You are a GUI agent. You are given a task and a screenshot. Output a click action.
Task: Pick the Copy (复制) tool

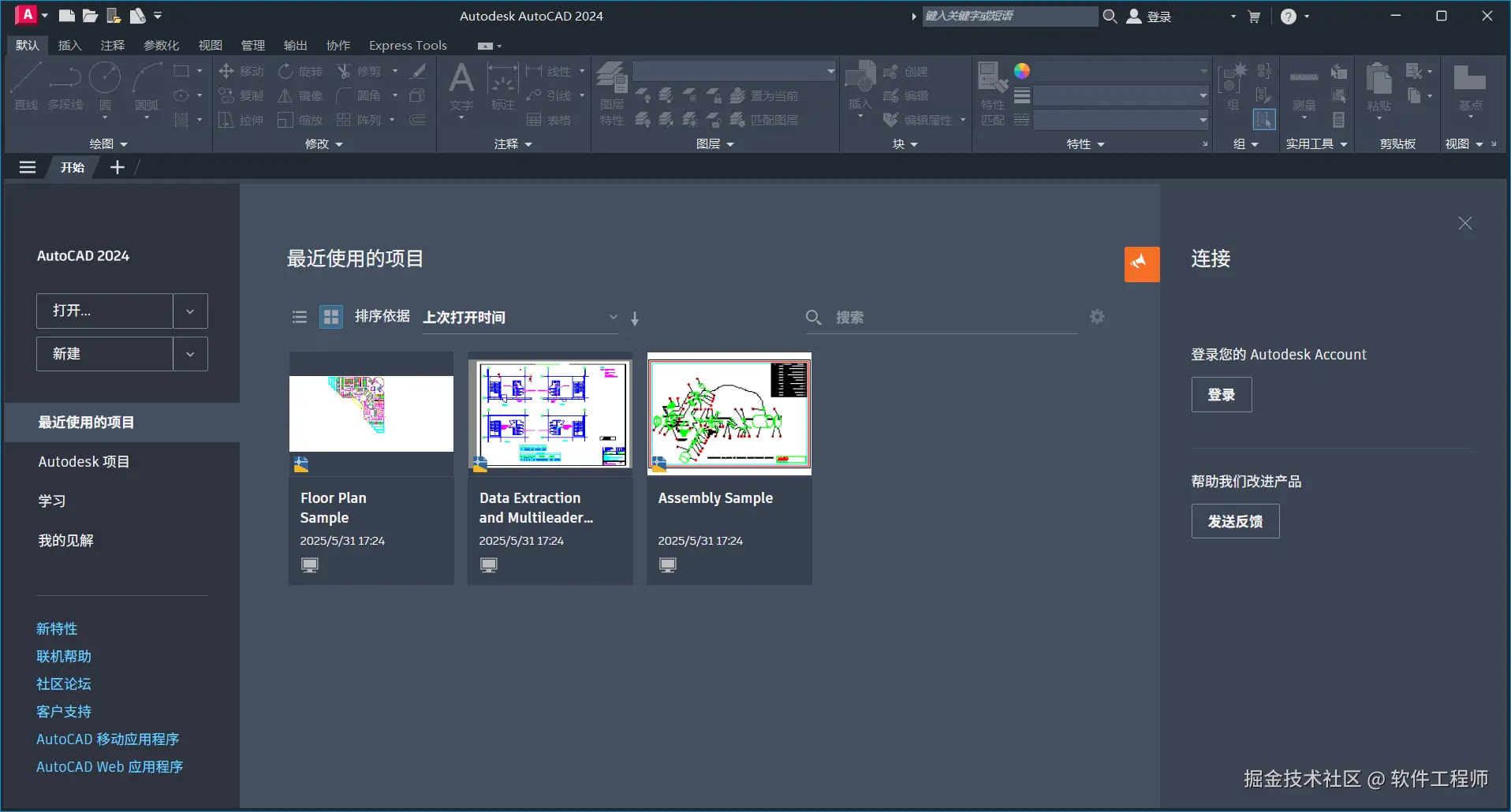(241, 96)
